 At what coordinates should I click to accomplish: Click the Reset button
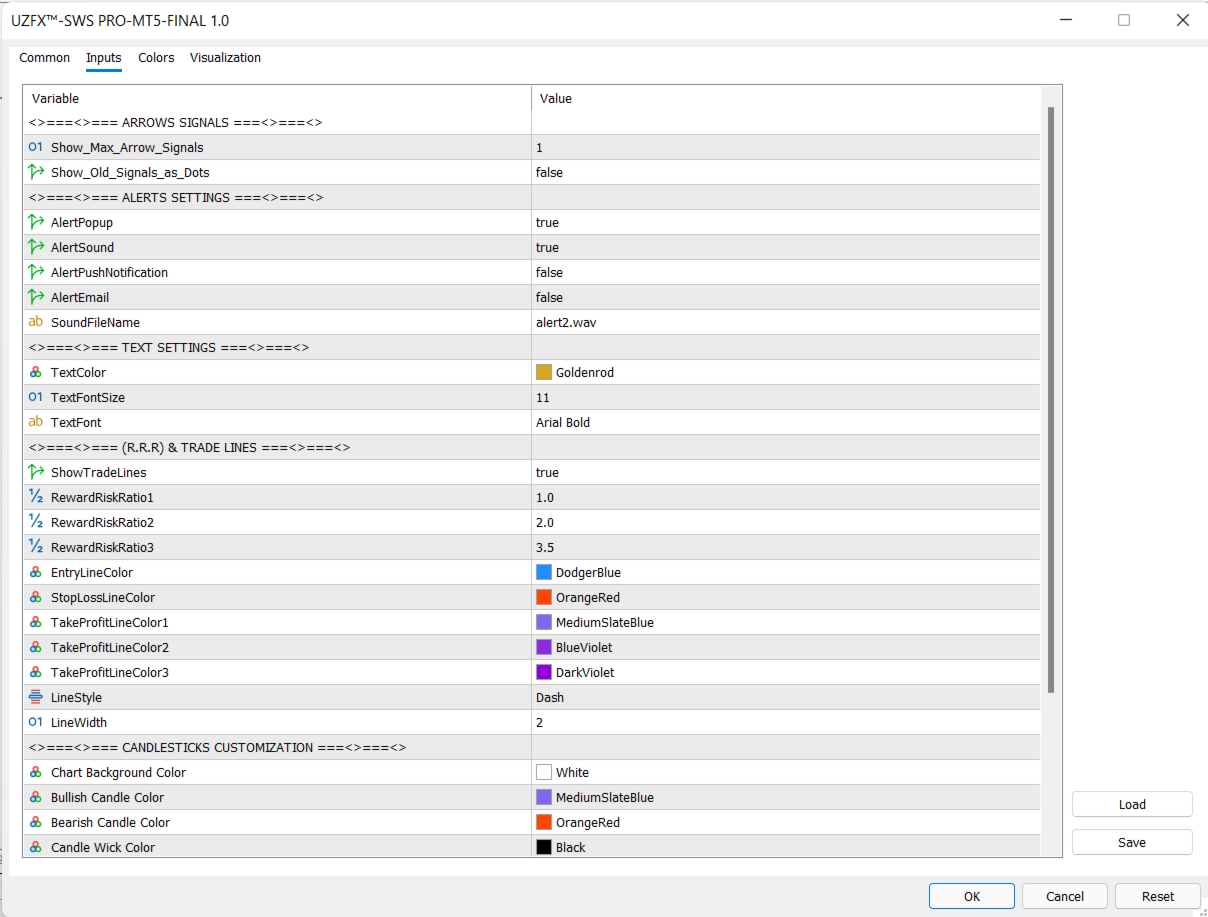[1158, 896]
